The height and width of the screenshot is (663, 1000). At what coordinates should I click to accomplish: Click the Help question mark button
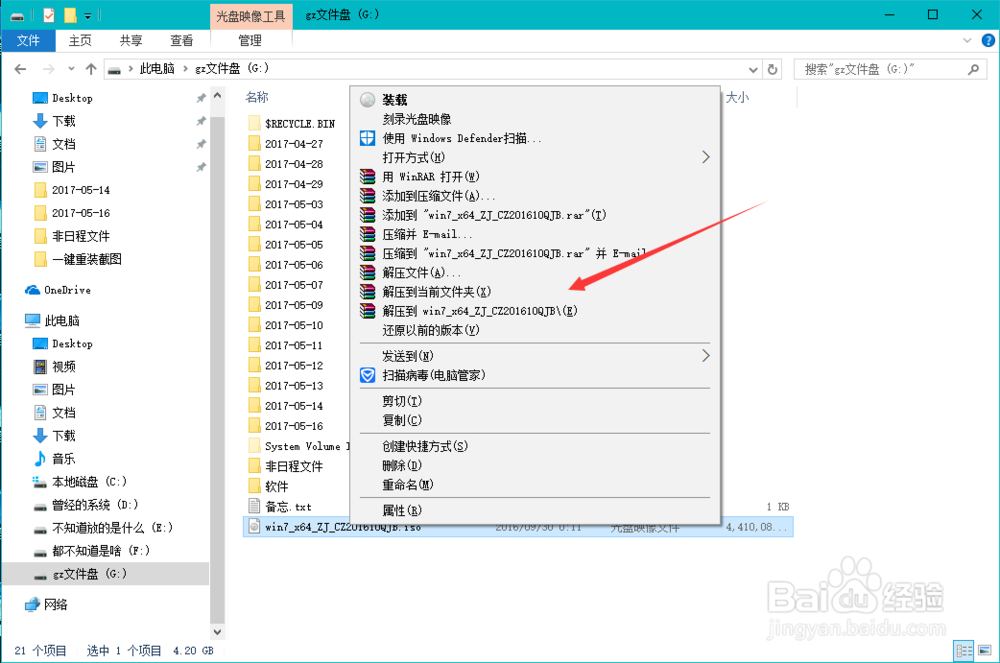(x=988, y=41)
